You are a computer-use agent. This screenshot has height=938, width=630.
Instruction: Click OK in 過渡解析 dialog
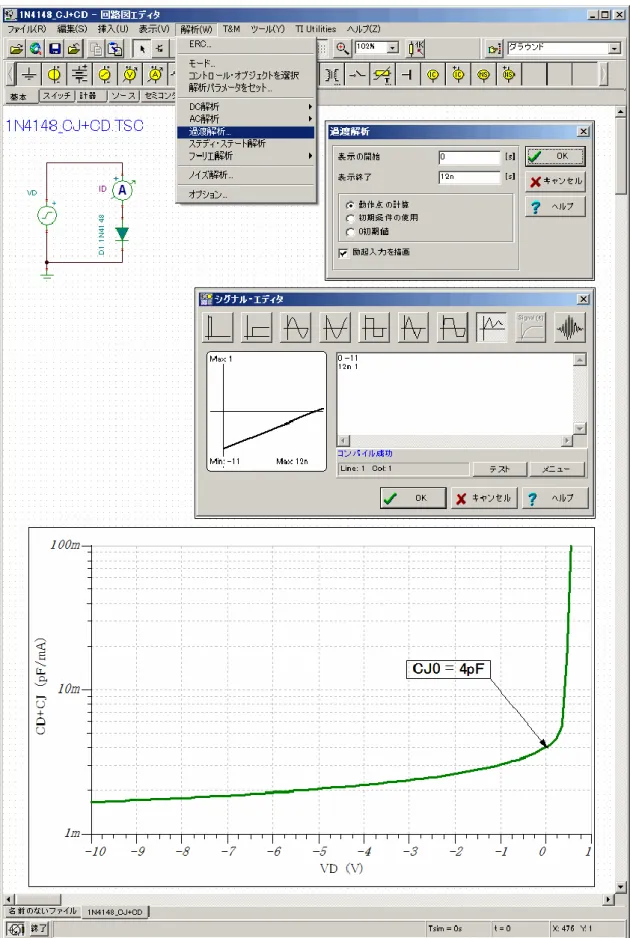(x=555, y=156)
